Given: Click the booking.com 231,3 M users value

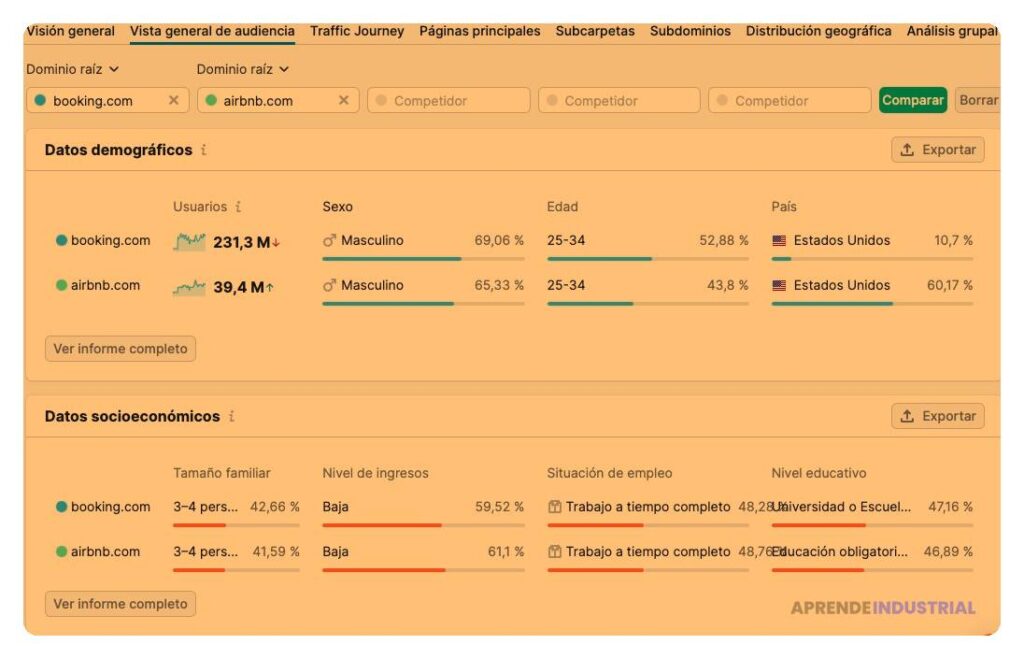Looking at the screenshot, I should point(242,242).
